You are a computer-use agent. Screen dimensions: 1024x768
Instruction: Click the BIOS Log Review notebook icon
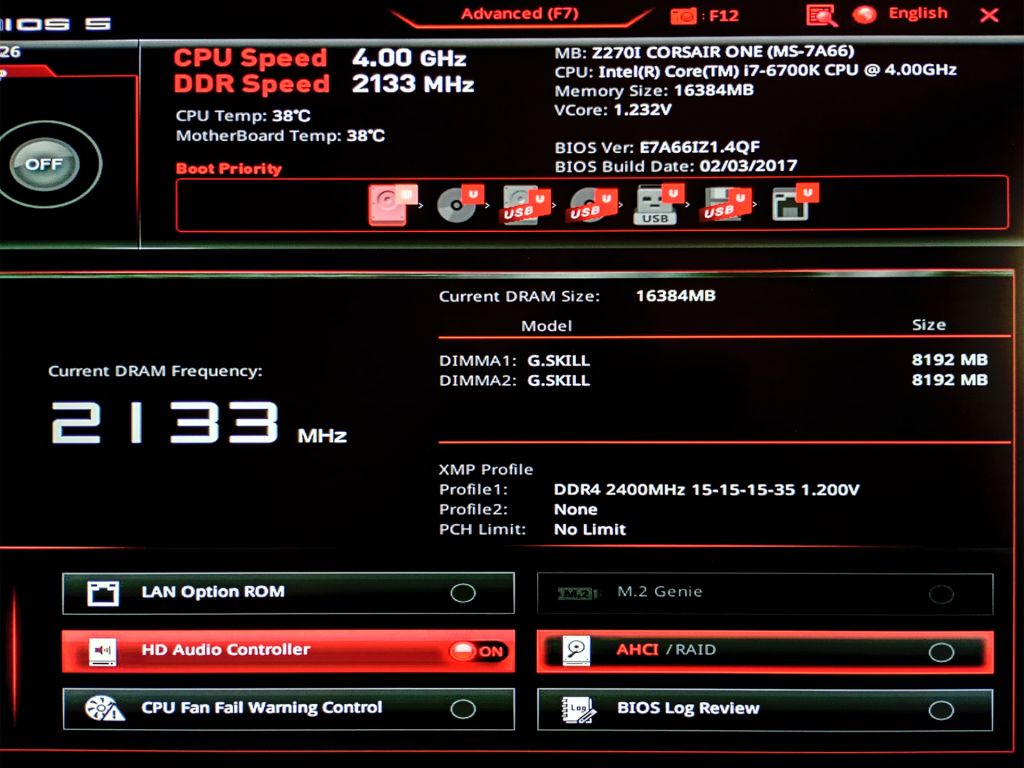pyautogui.click(x=578, y=710)
